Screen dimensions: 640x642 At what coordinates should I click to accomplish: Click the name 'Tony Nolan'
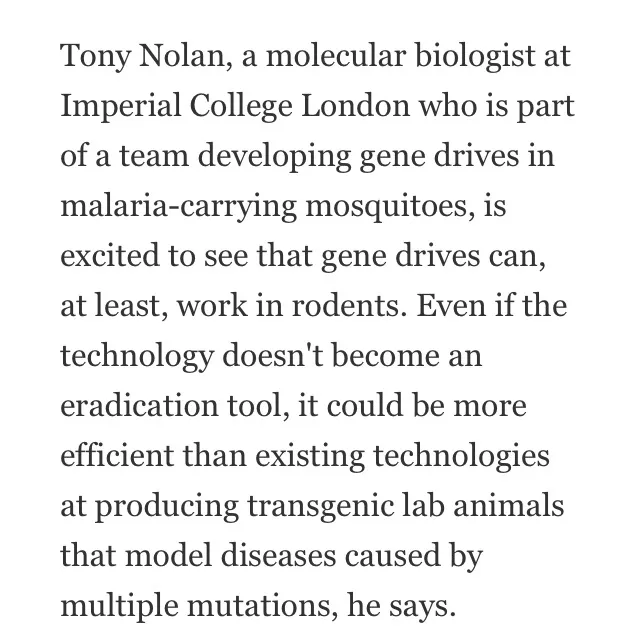[143, 57]
